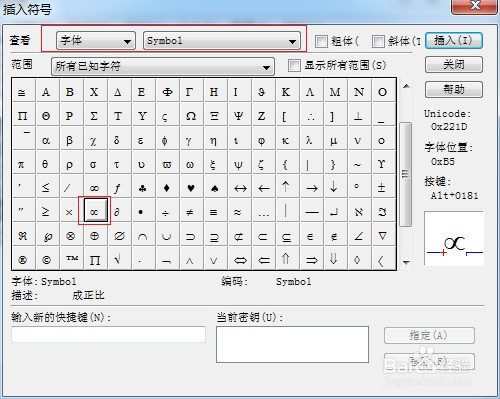Select the copyright symbol
Screen dimensions: 500x399
point(46,260)
